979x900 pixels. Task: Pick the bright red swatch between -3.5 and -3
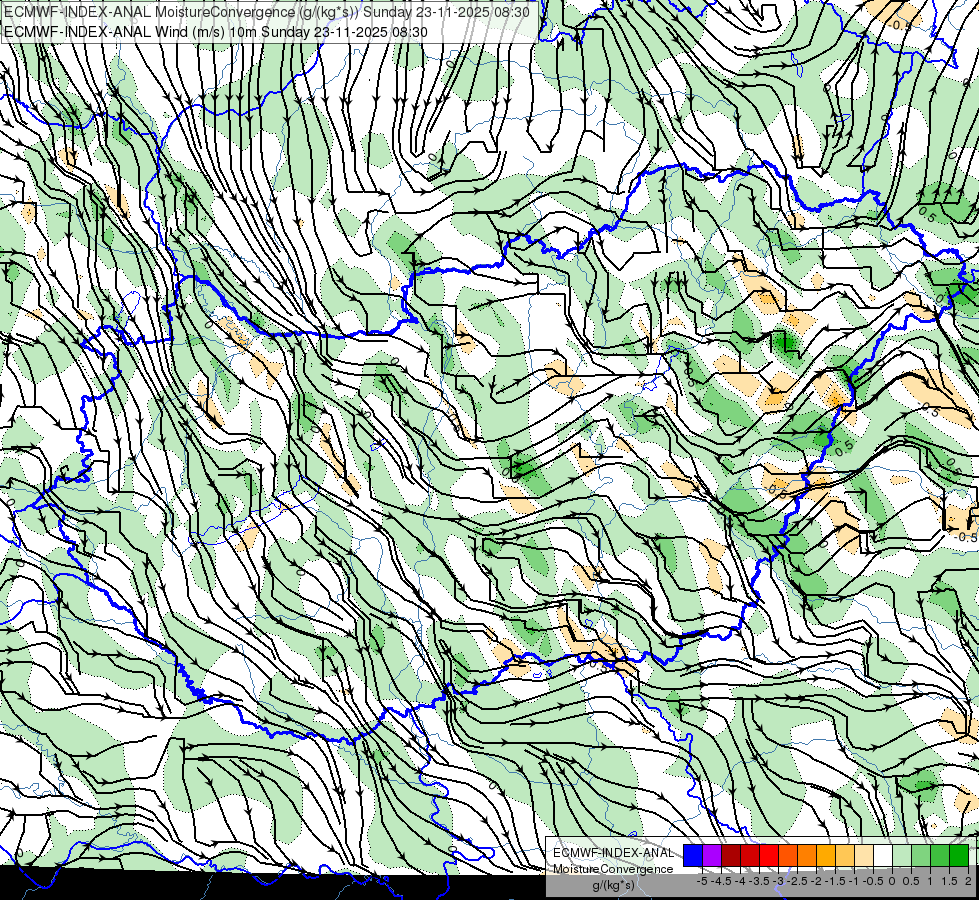tap(769, 855)
